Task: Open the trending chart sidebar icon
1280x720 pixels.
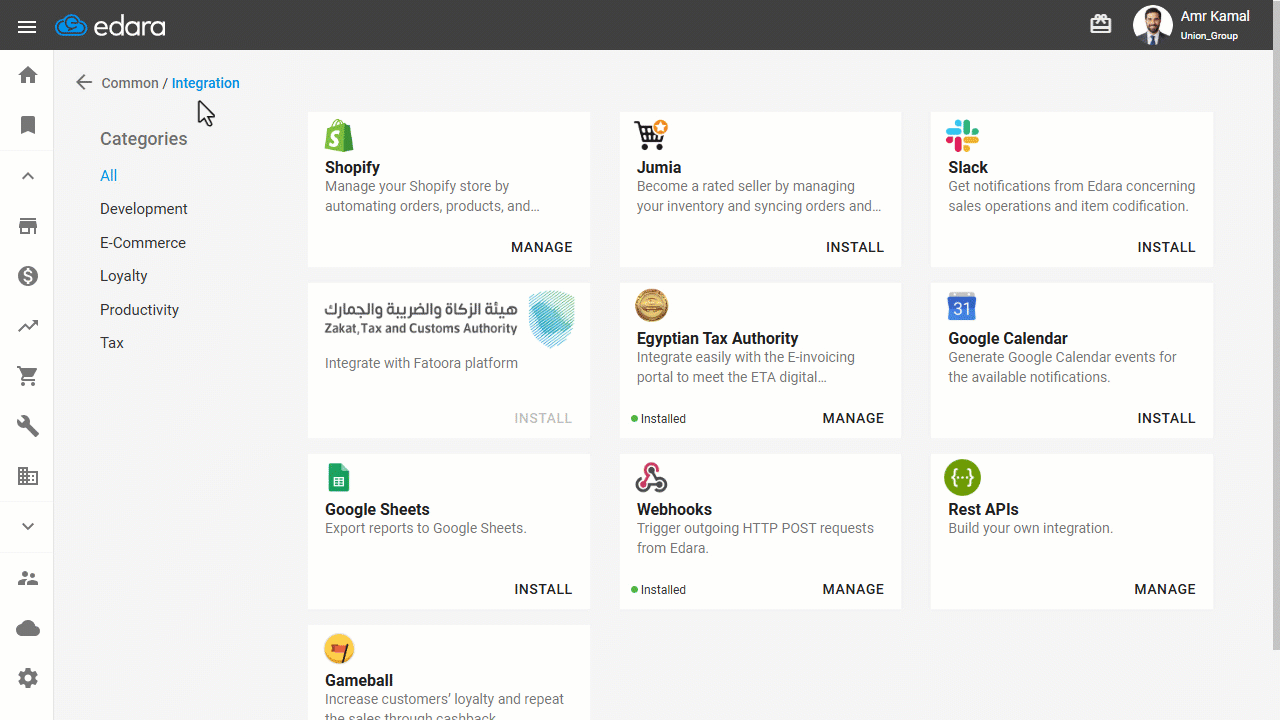Action: pyautogui.click(x=28, y=326)
